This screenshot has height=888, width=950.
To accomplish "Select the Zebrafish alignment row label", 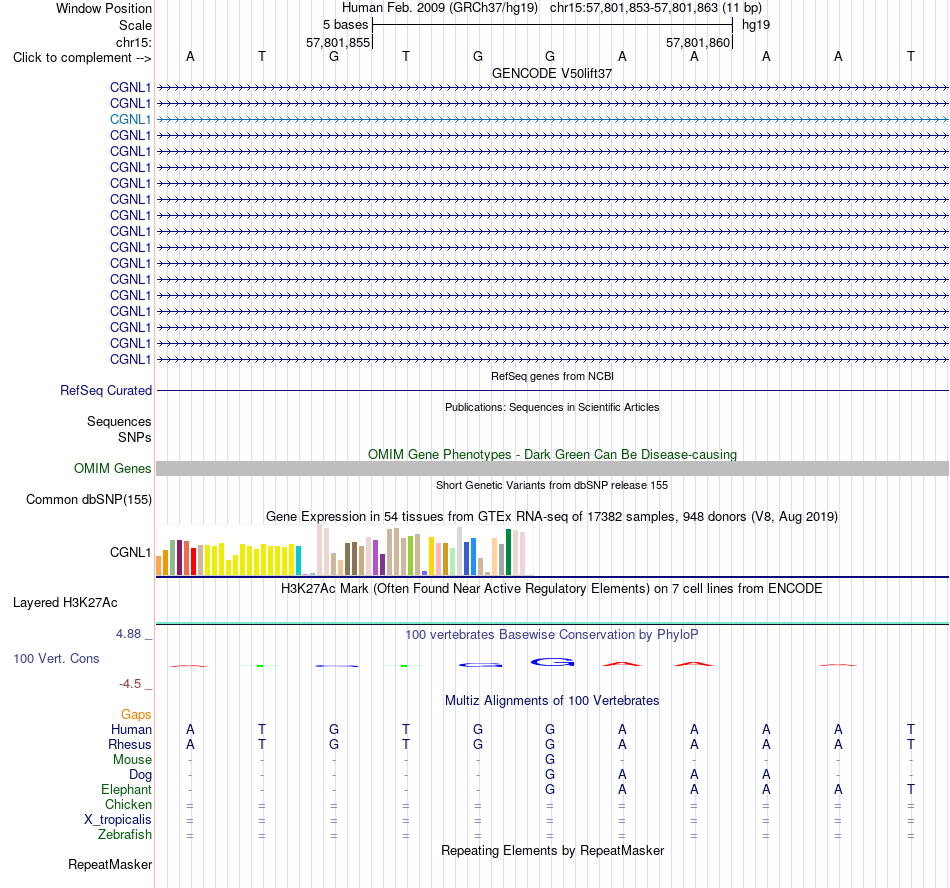I will point(125,835).
